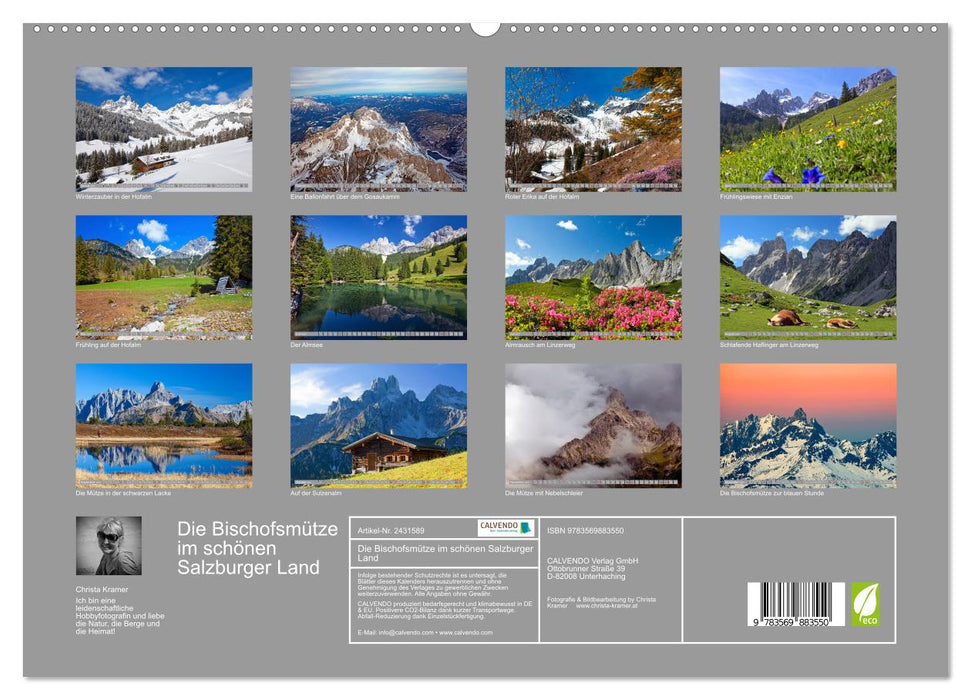The image size is (971, 700).
Task: Click caption 'Die Bischofsmütze zur blauen Stunde'
Action: pyautogui.click(x=772, y=493)
